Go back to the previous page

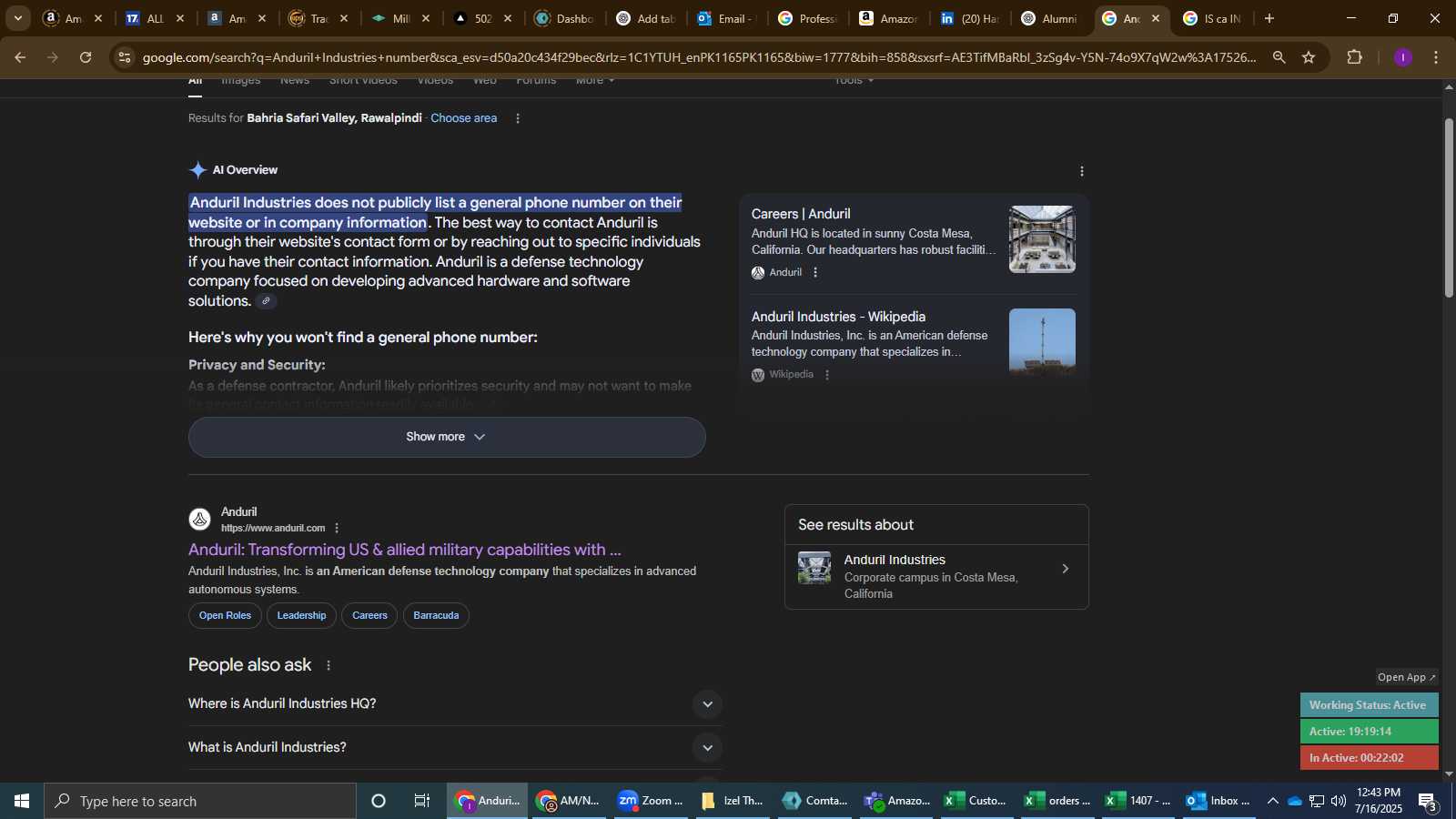[x=20, y=57]
